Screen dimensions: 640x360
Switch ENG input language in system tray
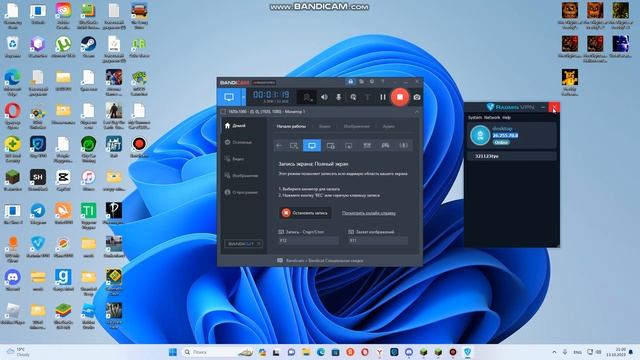pyautogui.click(x=577, y=352)
